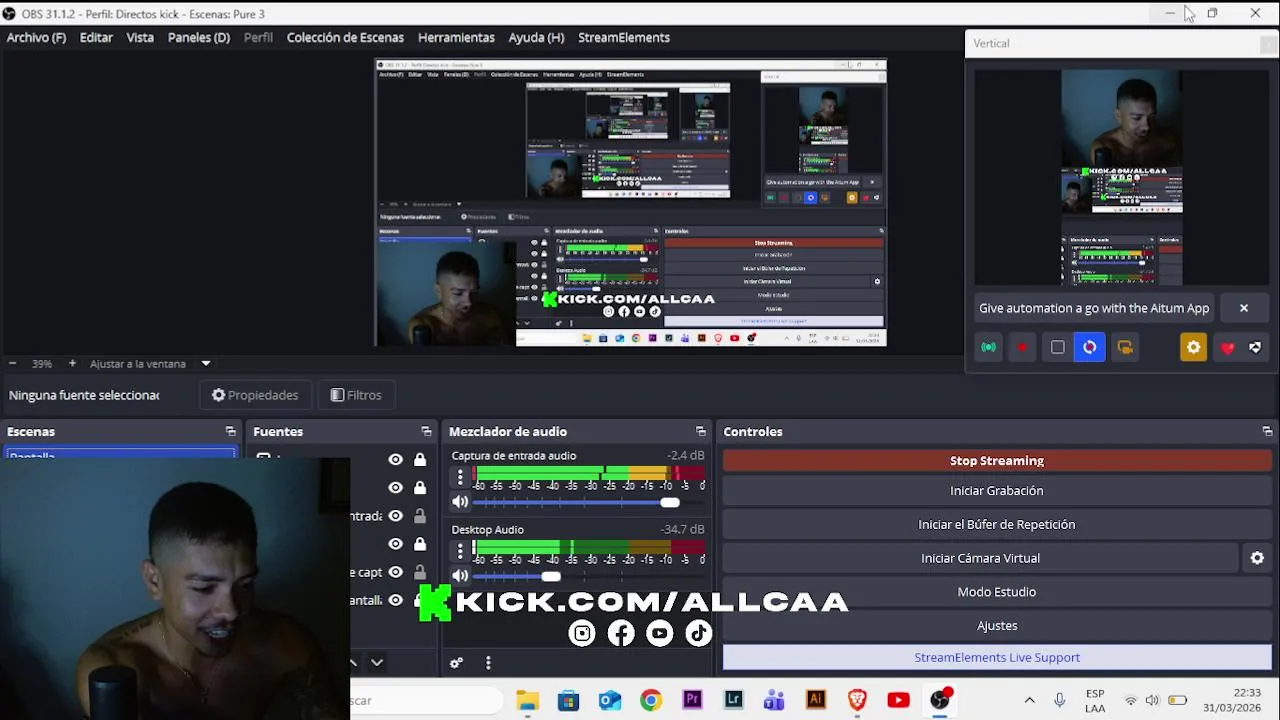
Task: Open the Vista menu
Action: click(x=140, y=37)
